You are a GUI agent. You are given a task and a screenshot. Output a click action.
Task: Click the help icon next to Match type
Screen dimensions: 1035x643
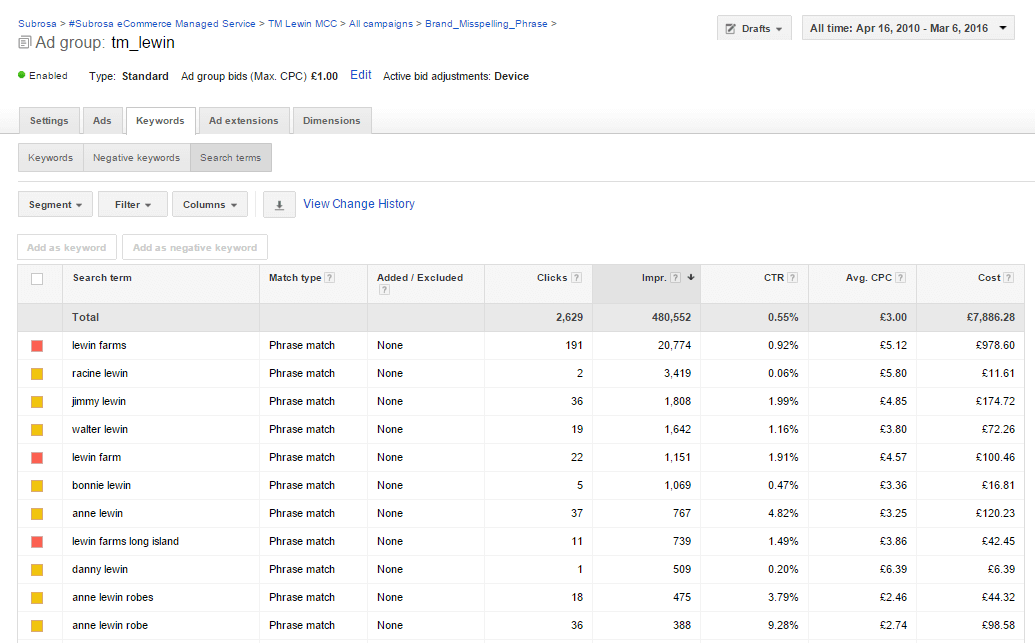tap(330, 278)
